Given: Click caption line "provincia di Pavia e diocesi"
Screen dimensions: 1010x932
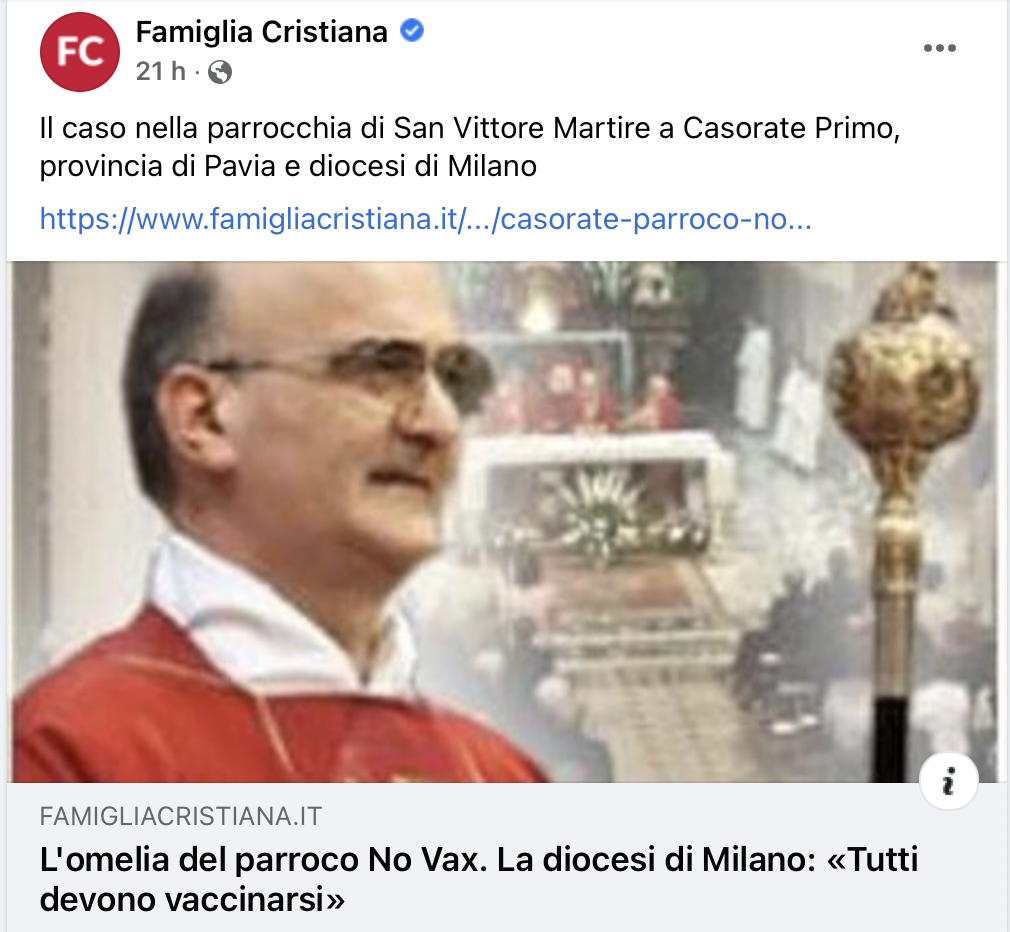Looking at the screenshot, I should click(x=288, y=166).
